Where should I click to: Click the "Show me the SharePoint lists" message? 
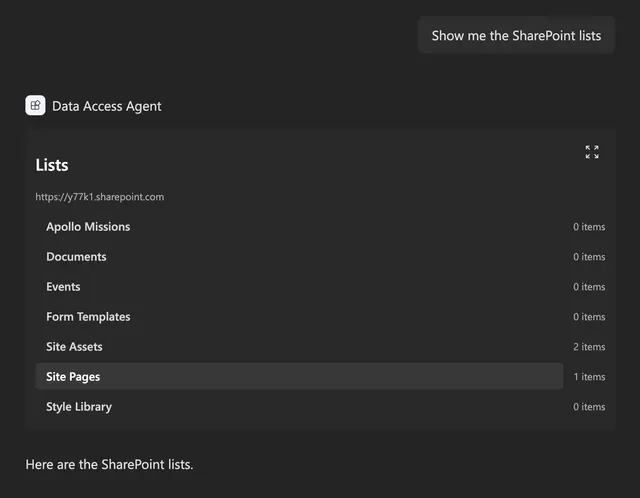(x=516, y=36)
